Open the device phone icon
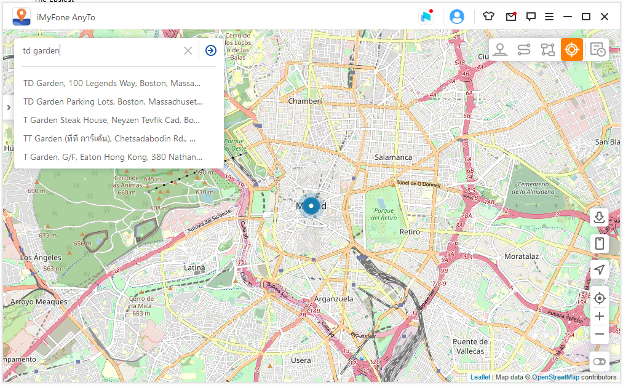624x386 pixels. point(599,244)
